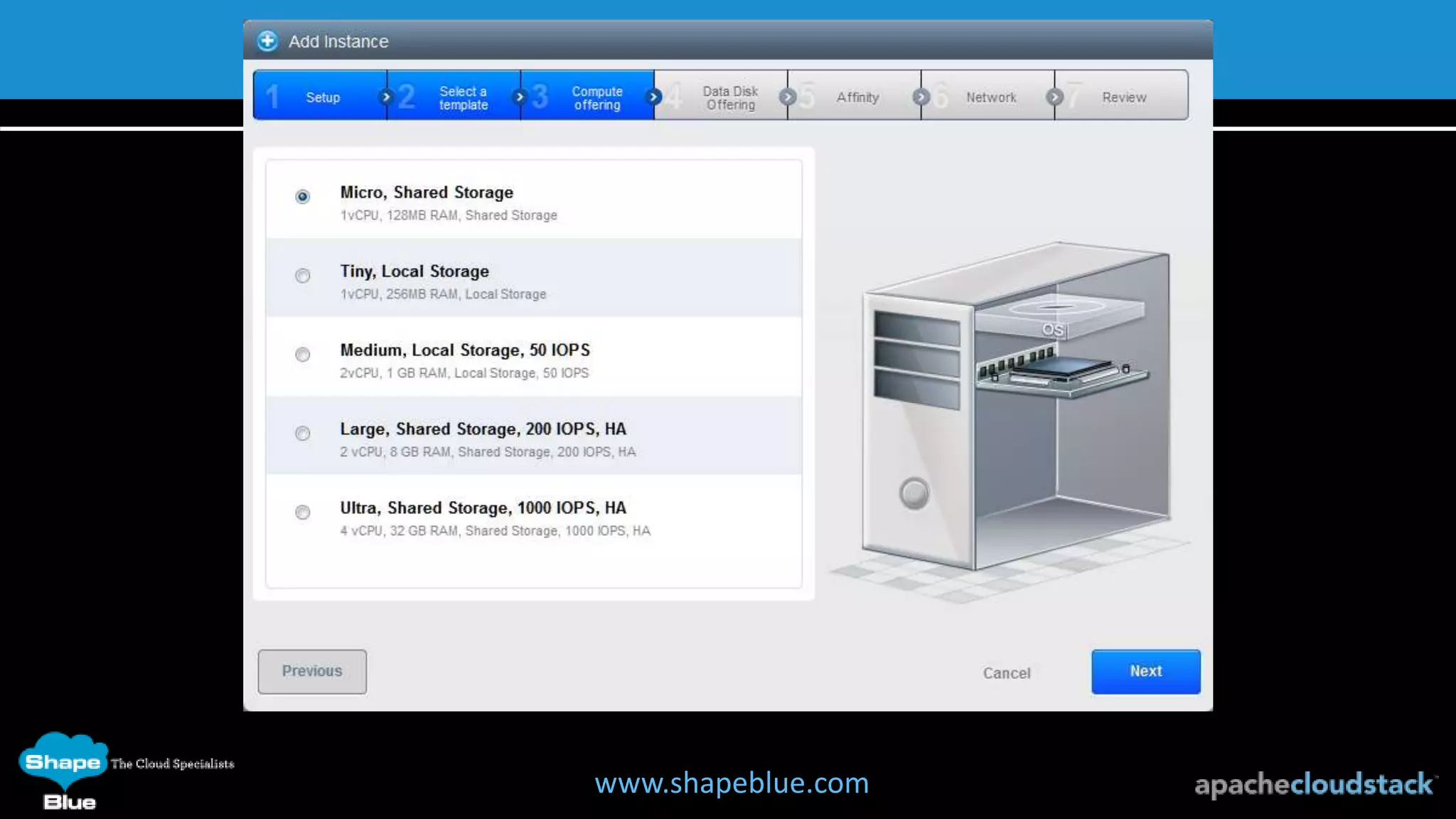
Task: Choose Large, Shared Storage, 200 IOPS radio
Action: pos(302,433)
